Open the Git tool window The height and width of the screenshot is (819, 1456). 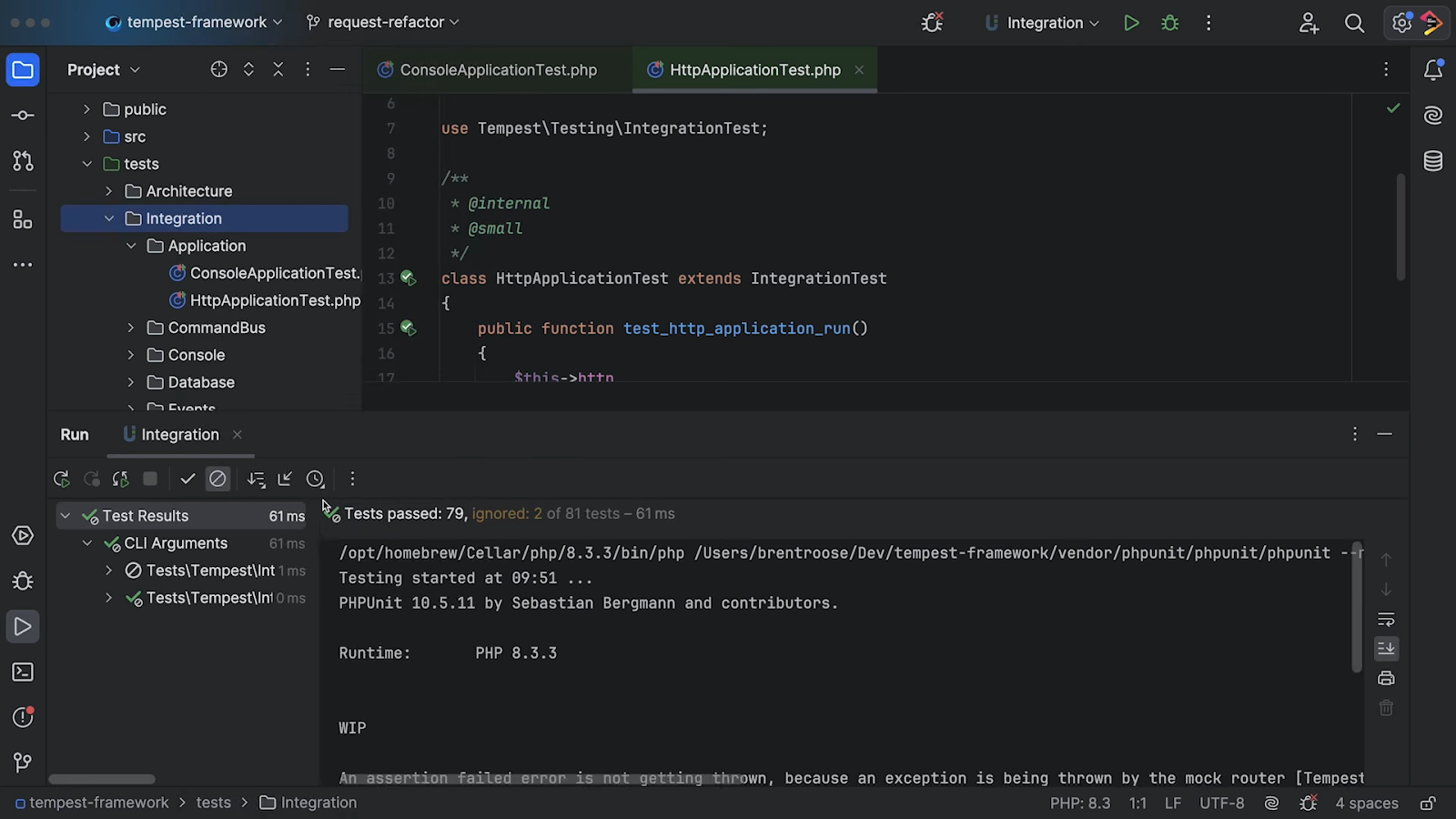click(23, 763)
